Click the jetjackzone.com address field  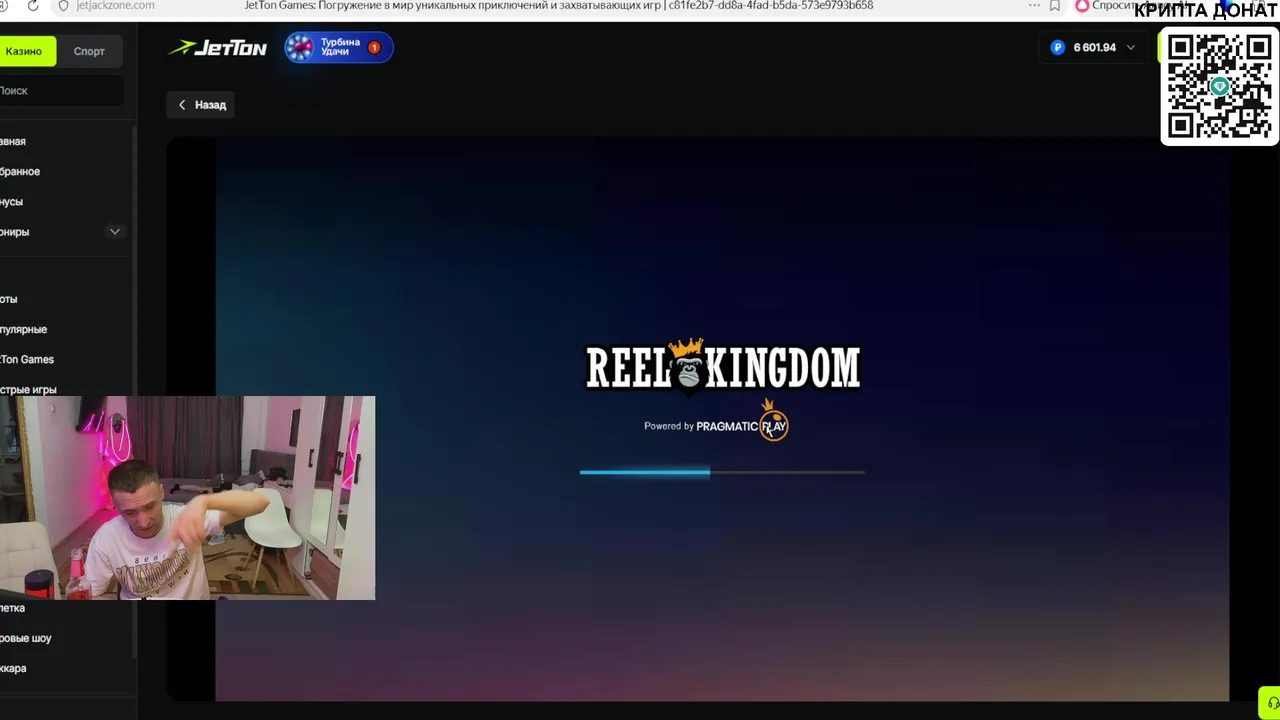click(x=115, y=5)
